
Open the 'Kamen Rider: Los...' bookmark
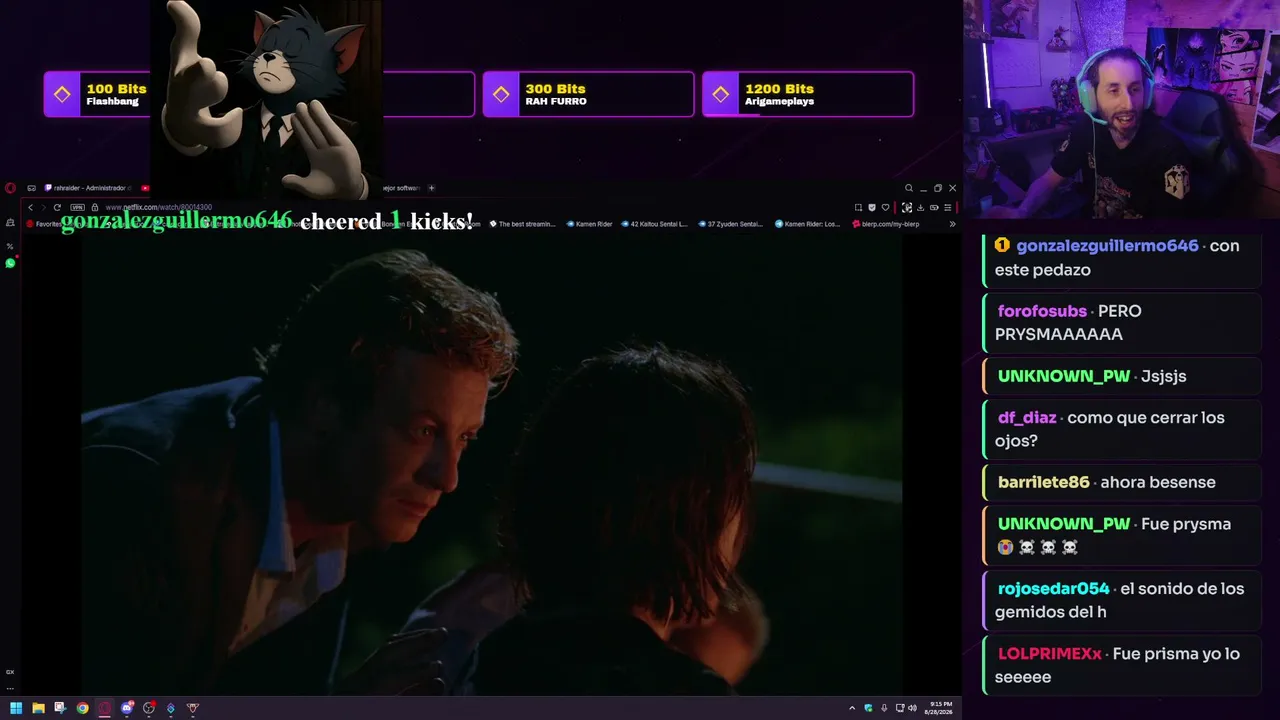808,224
